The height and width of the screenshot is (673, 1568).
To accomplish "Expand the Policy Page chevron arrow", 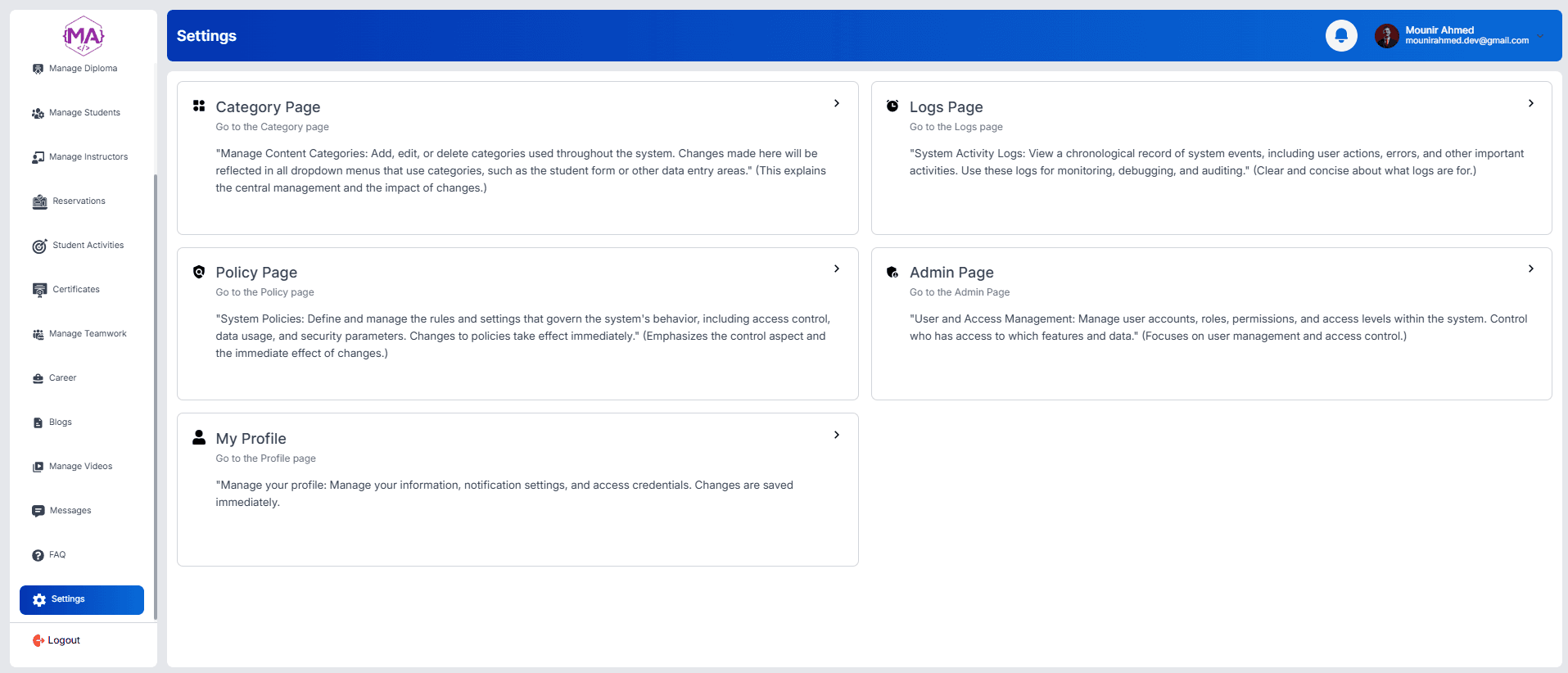I will coord(836,269).
